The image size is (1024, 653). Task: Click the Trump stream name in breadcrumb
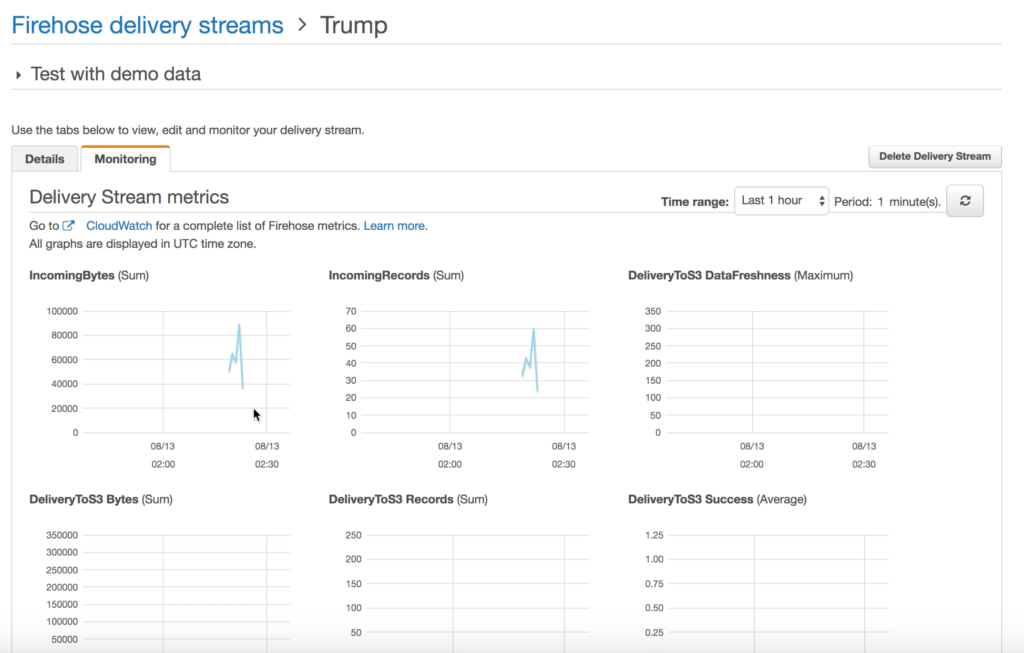[x=353, y=26]
